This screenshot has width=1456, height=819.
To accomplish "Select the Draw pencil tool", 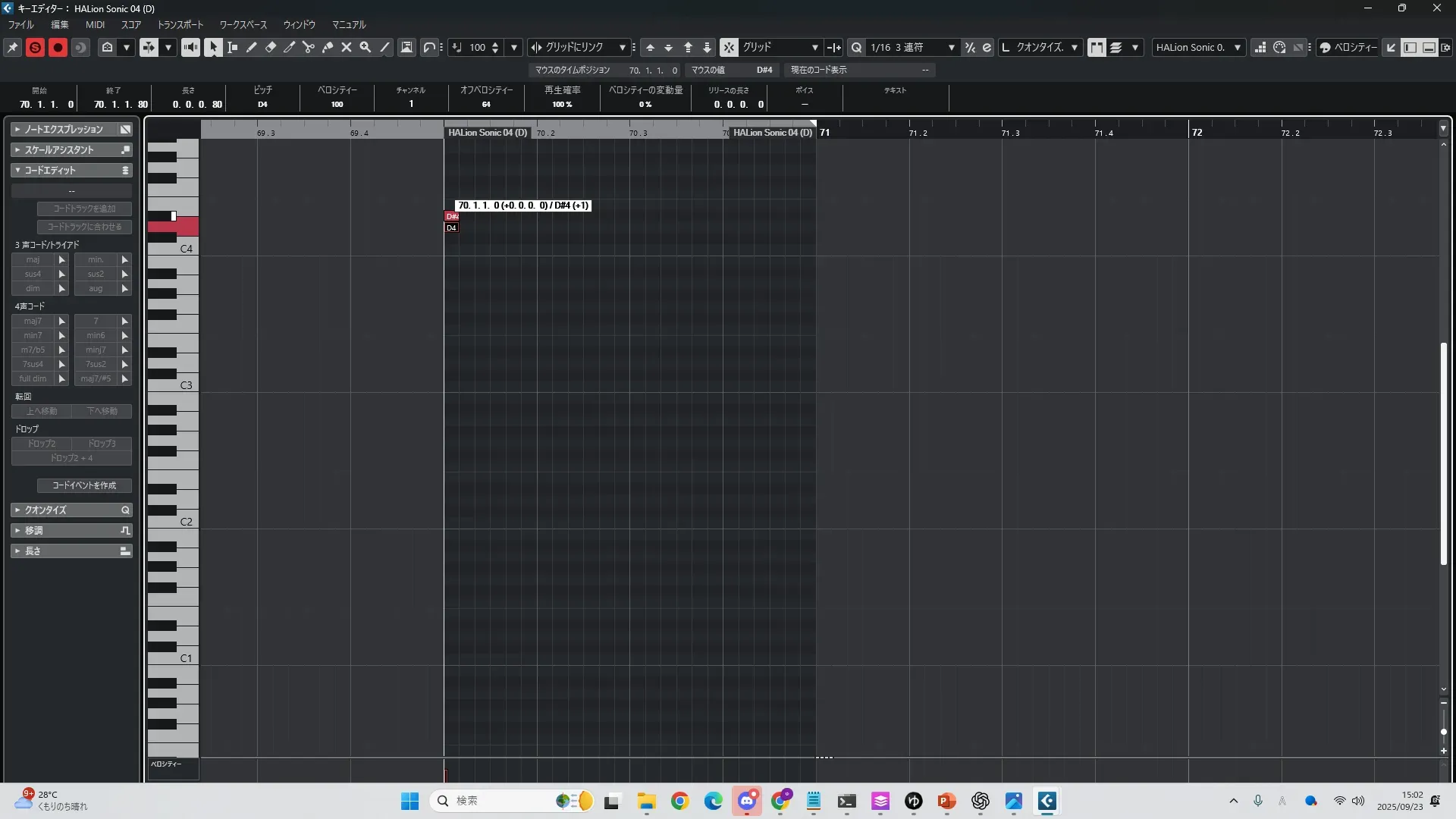I will (x=252, y=47).
